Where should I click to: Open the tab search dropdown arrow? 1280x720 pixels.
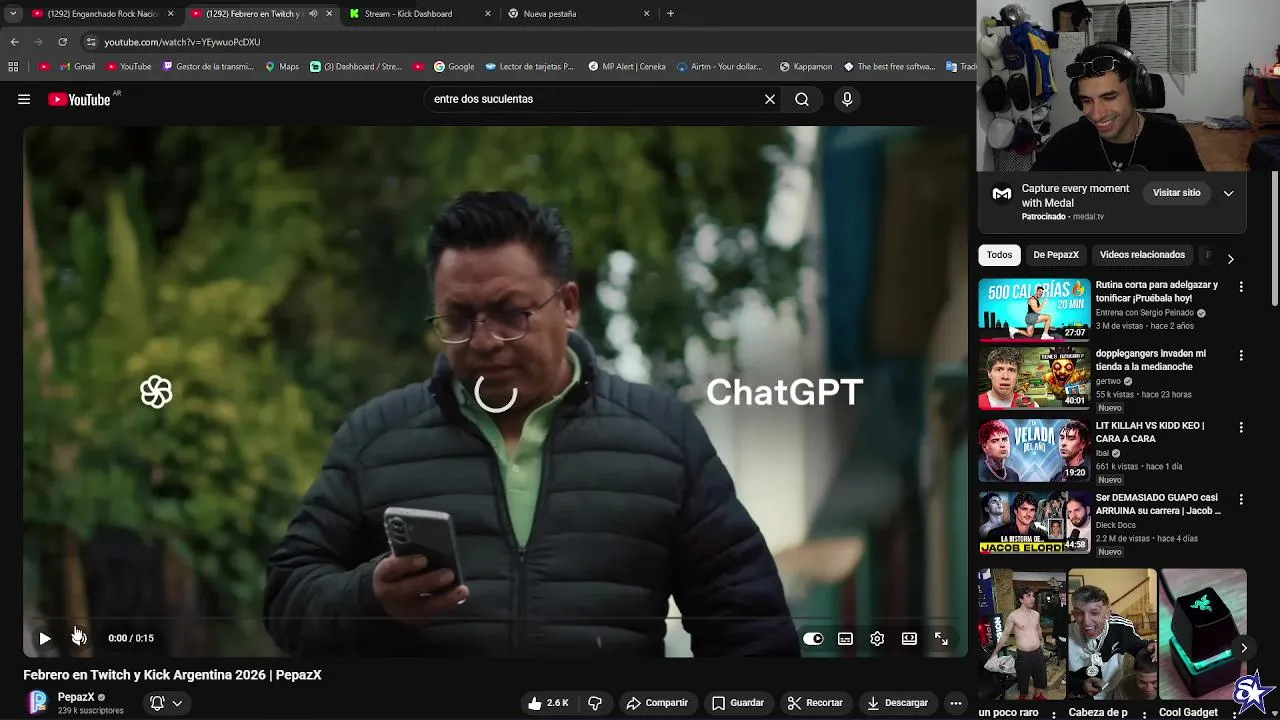[12, 14]
